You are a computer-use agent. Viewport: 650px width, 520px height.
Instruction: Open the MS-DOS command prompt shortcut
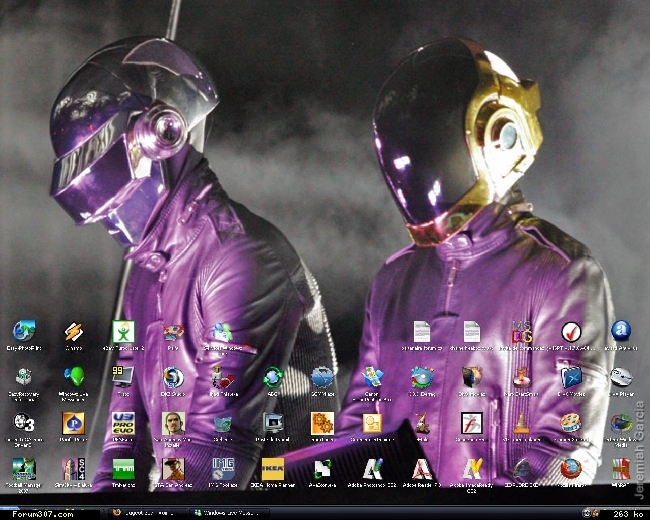tap(521, 332)
